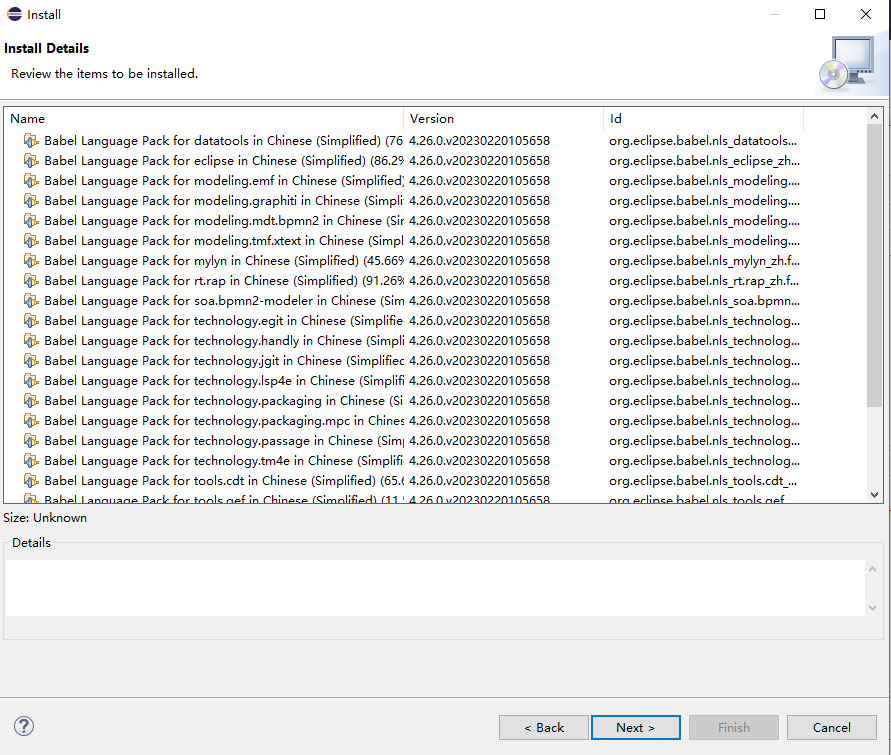This screenshot has width=891, height=755.
Task: Click the version cell in the technology.passage row
Action: pos(480,440)
